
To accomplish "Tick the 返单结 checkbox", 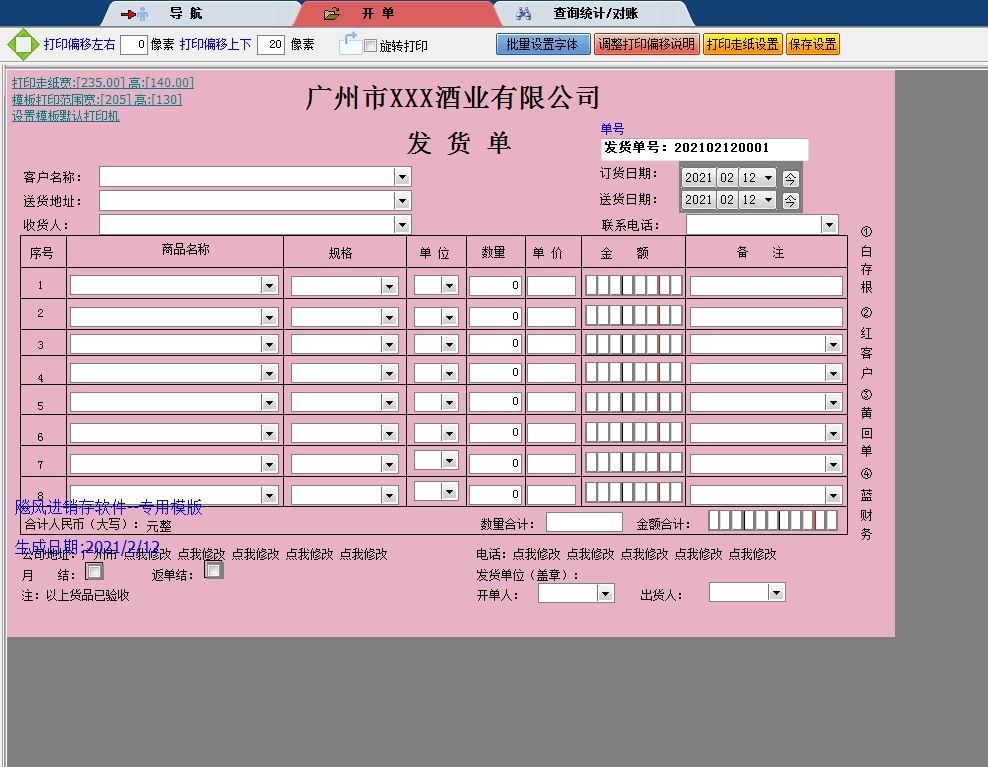I will (x=213, y=570).
